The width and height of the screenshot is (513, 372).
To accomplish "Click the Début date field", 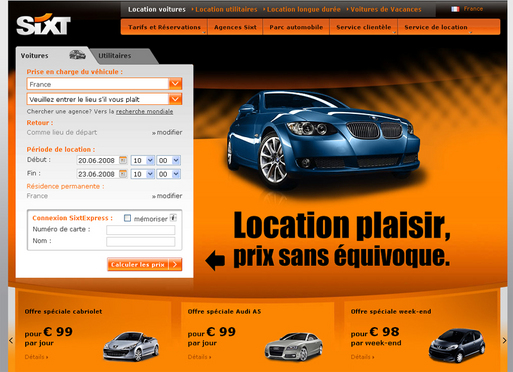I will [97, 160].
